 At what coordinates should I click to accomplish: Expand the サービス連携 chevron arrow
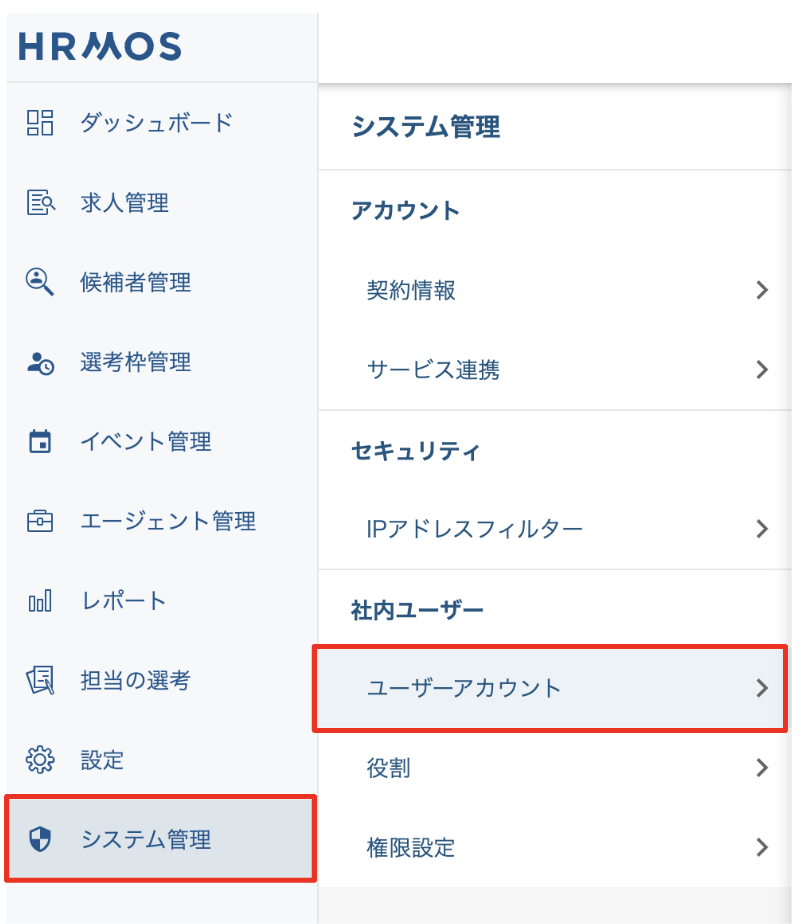762,370
